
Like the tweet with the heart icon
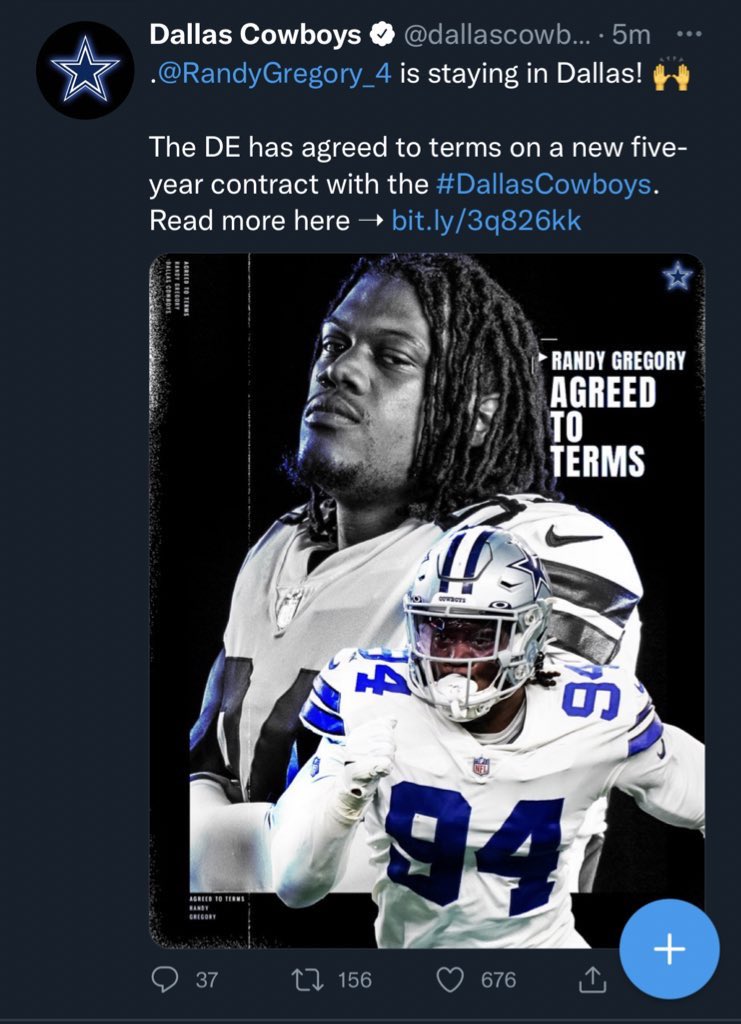pos(450,980)
